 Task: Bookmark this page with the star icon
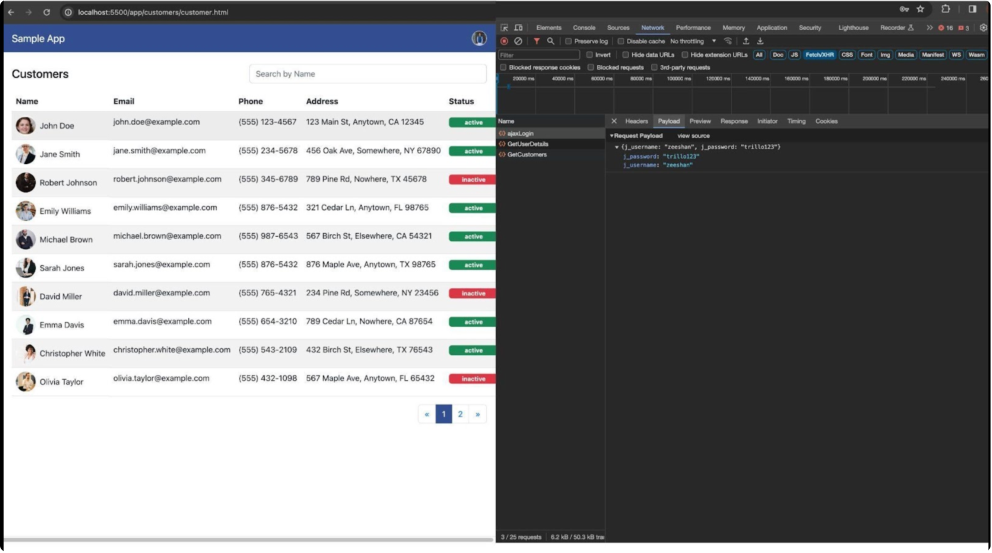pos(921,9)
